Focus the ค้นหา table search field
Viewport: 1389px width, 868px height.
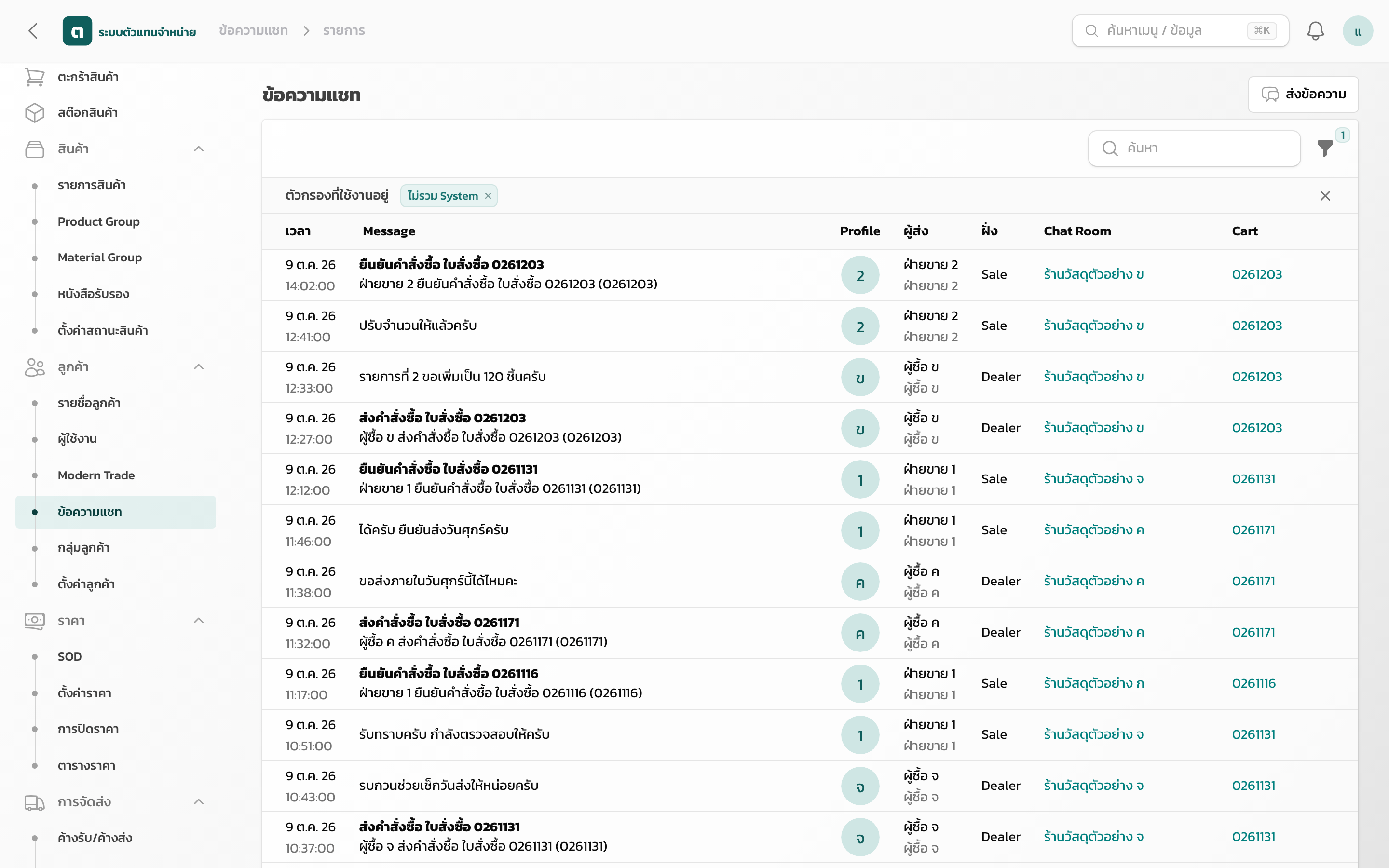tap(1194, 148)
